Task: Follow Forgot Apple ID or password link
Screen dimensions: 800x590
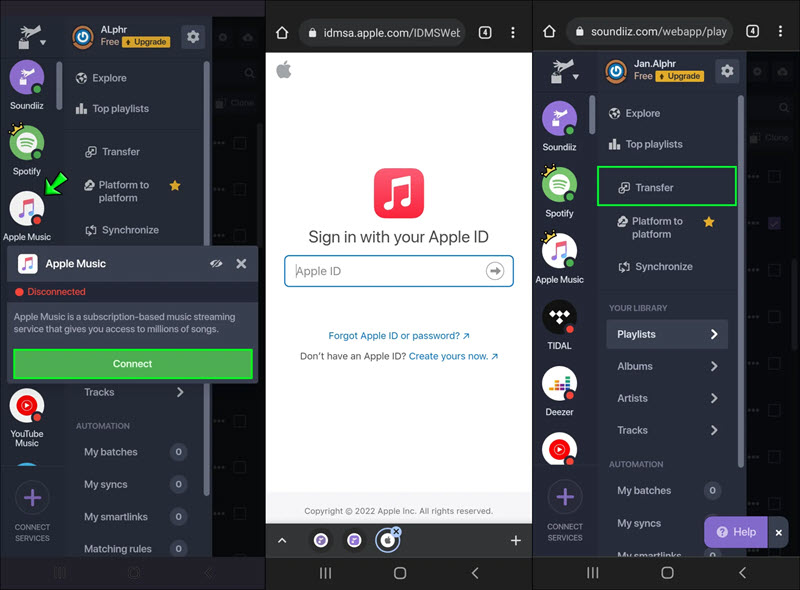Action: (398, 336)
